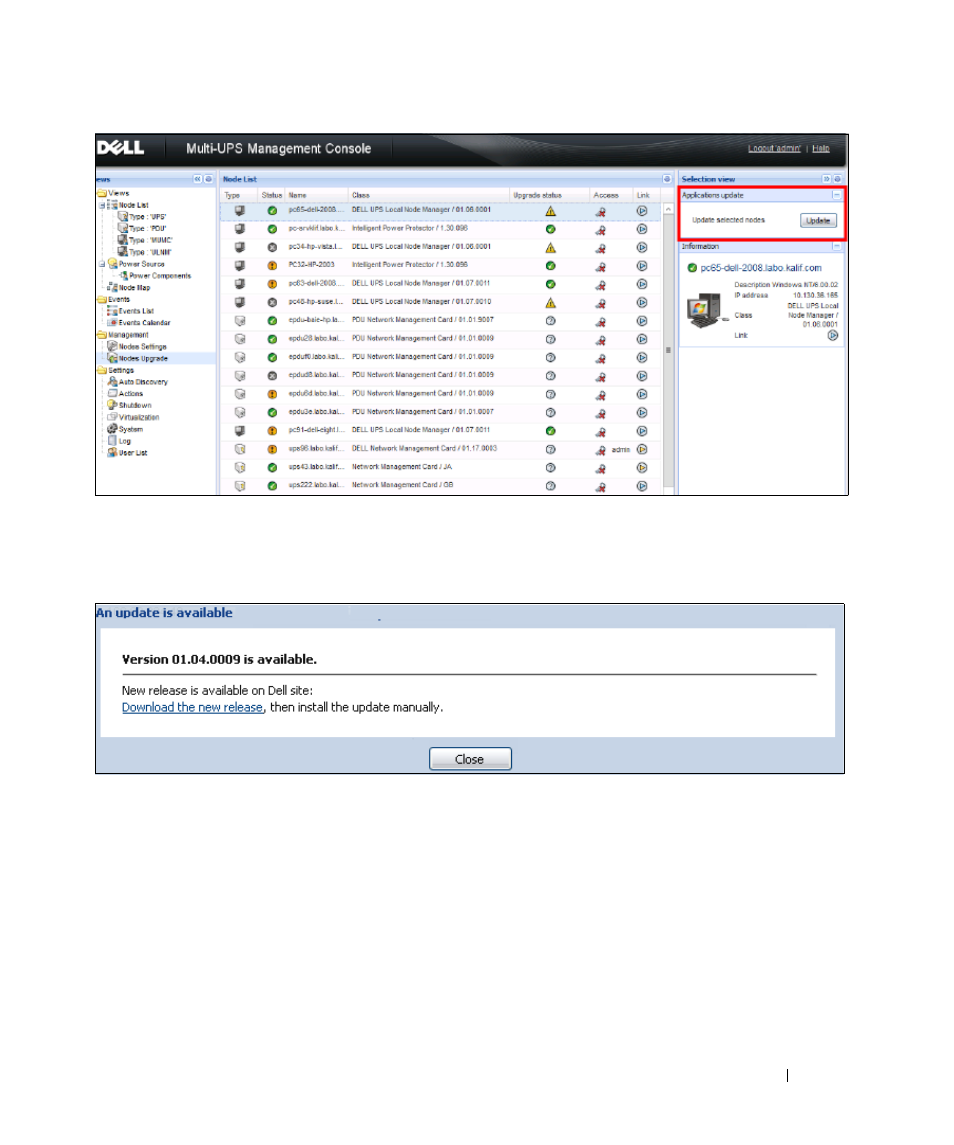The height and width of the screenshot is (1145, 954).
Task: Collapse the Node List tree branch
Action: click(x=102, y=205)
